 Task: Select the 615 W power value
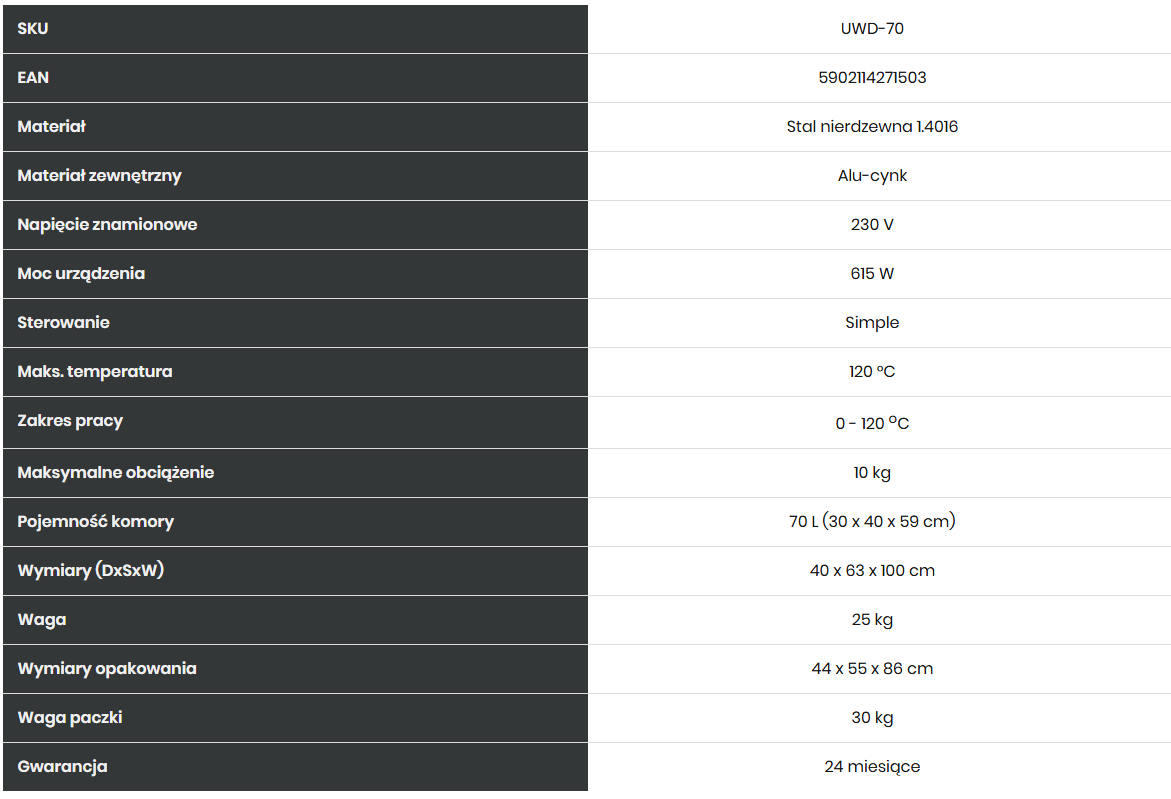pyautogui.click(x=872, y=274)
